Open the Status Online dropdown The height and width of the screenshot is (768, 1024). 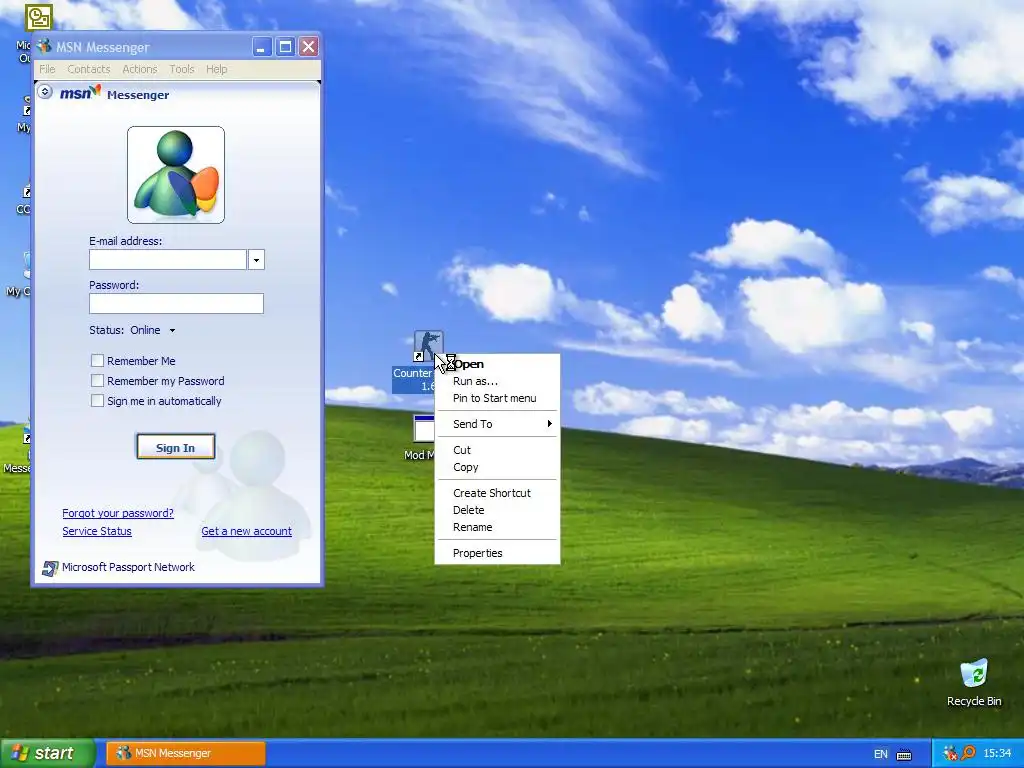[172, 330]
